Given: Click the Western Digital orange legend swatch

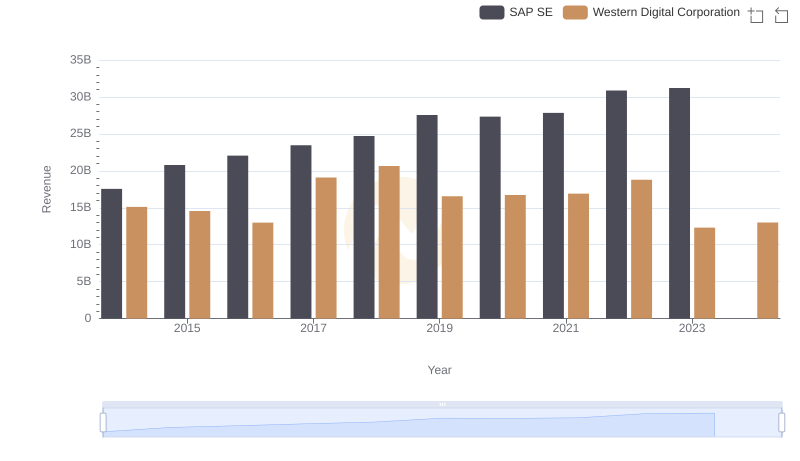Looking at the screenshot, I should [x=575, y=12].
